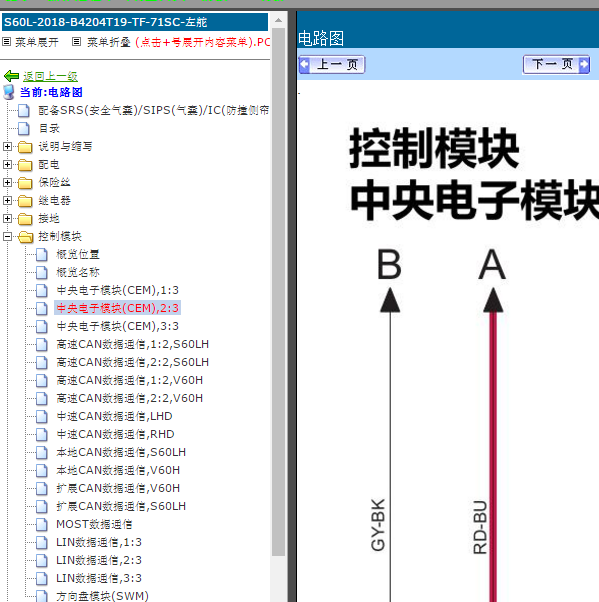Click the page icon beside 中速CAN数据通信,LHD
The height and width of the screenshot is (602, 599).
point(42,417)
